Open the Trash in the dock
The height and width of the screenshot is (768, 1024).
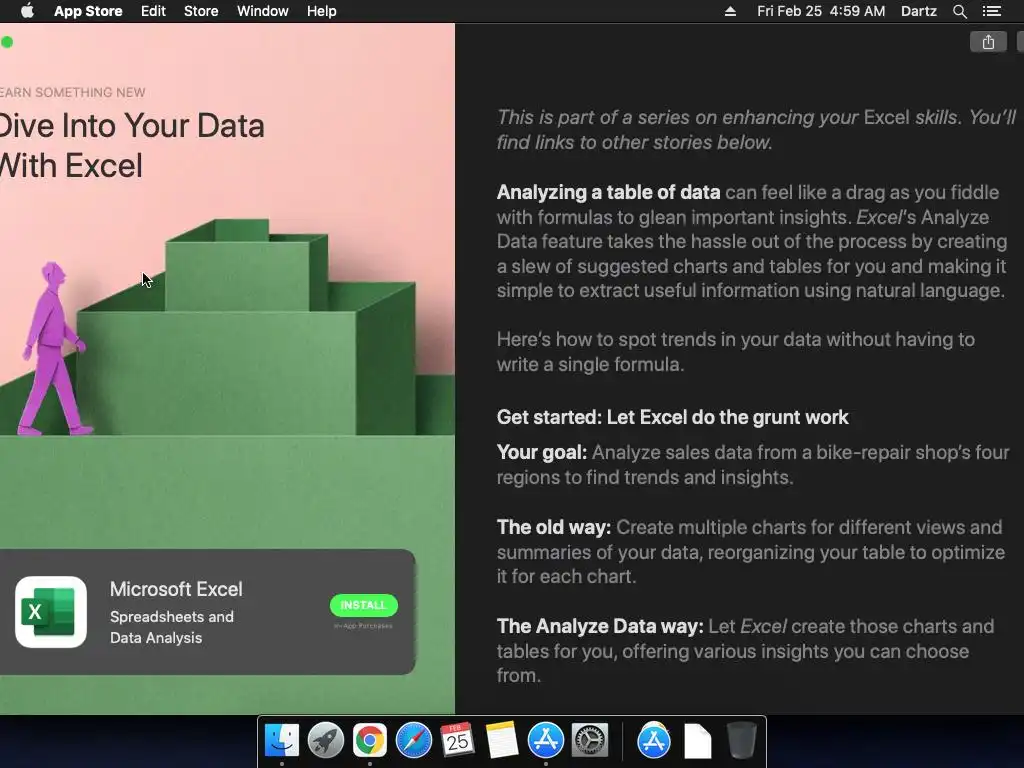742,740
